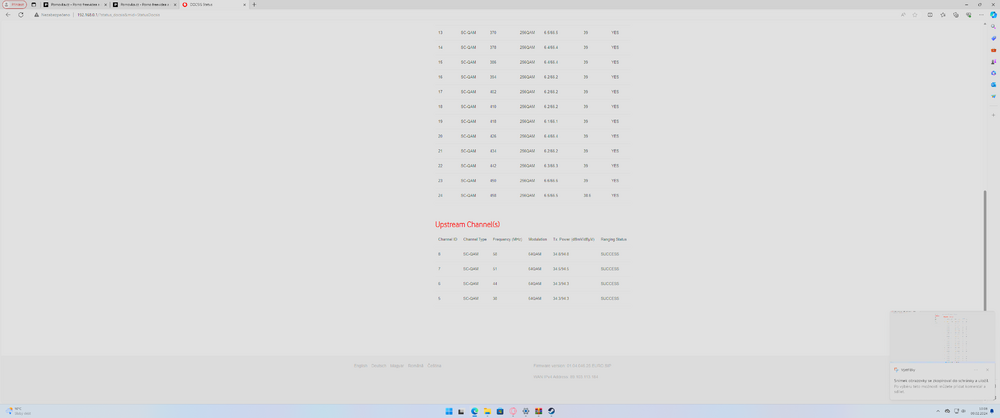1000x418 pixels.
Task: Select the Deutsch language link
Action: point(378,365)
